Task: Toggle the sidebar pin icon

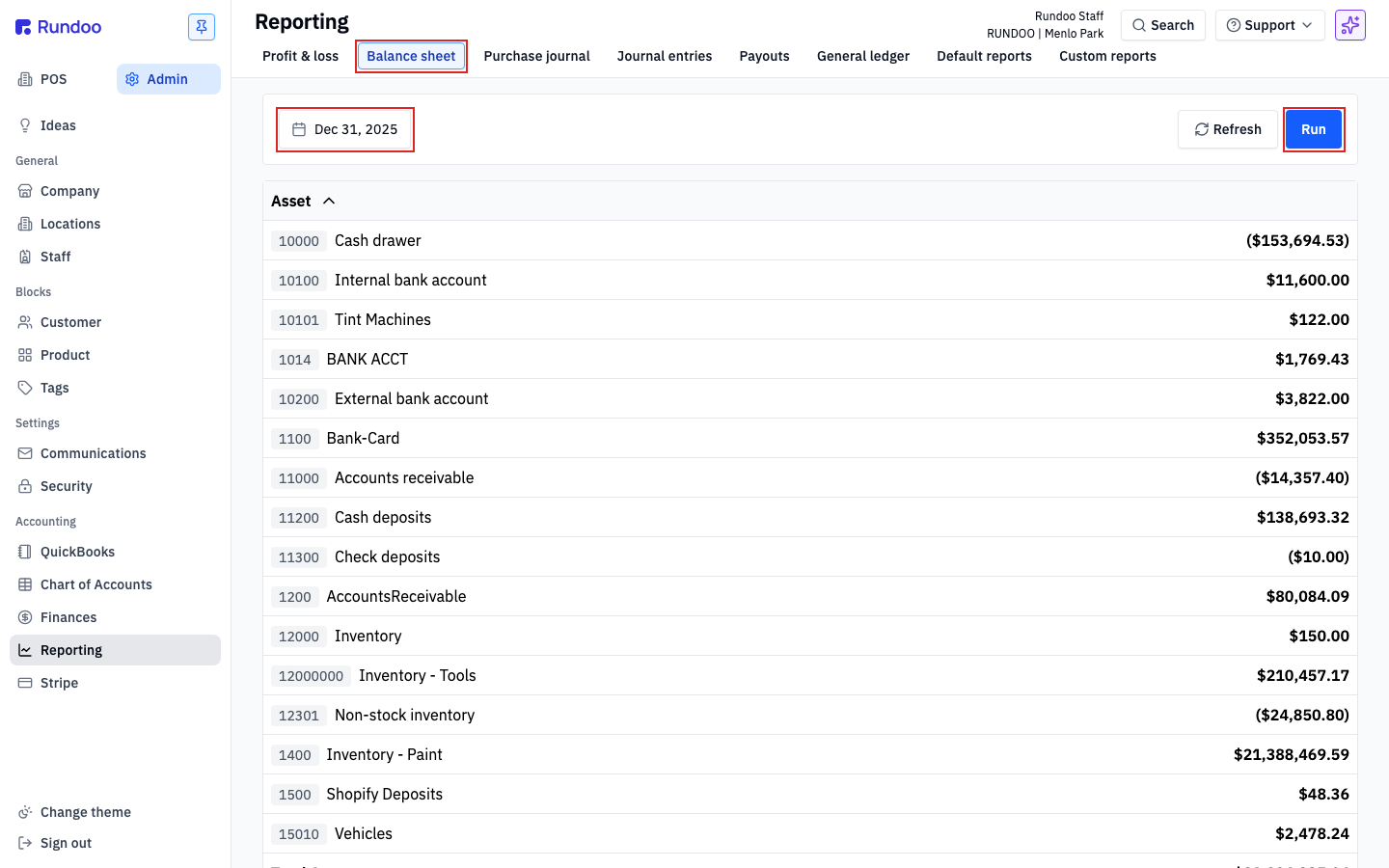Action: pyautogui.click(x=202, y=27)
